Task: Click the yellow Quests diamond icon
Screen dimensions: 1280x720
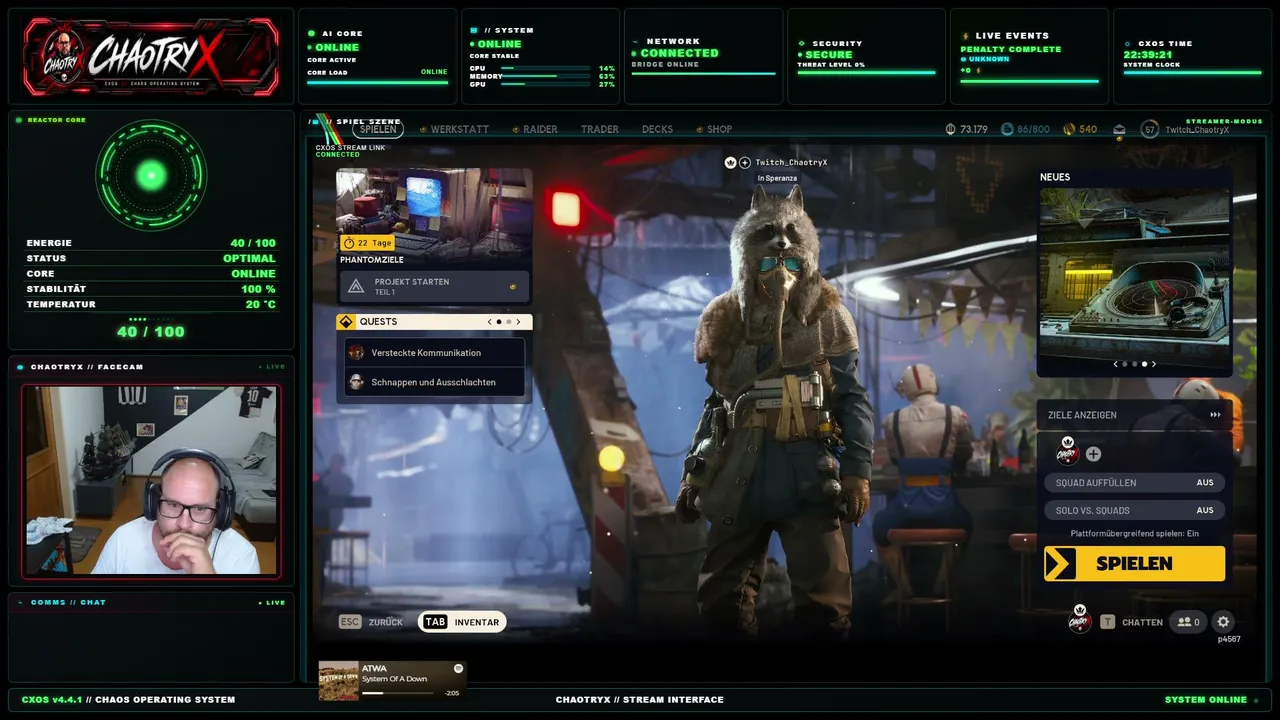Action: 346,322
